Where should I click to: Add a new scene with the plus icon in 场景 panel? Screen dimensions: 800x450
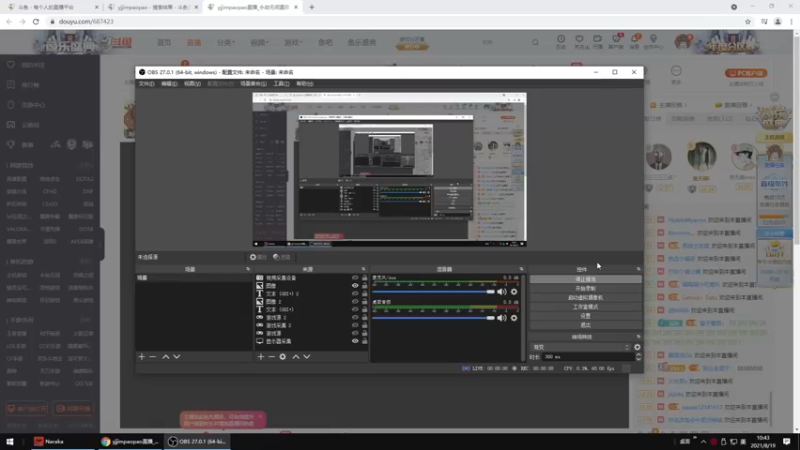(142, 357)
